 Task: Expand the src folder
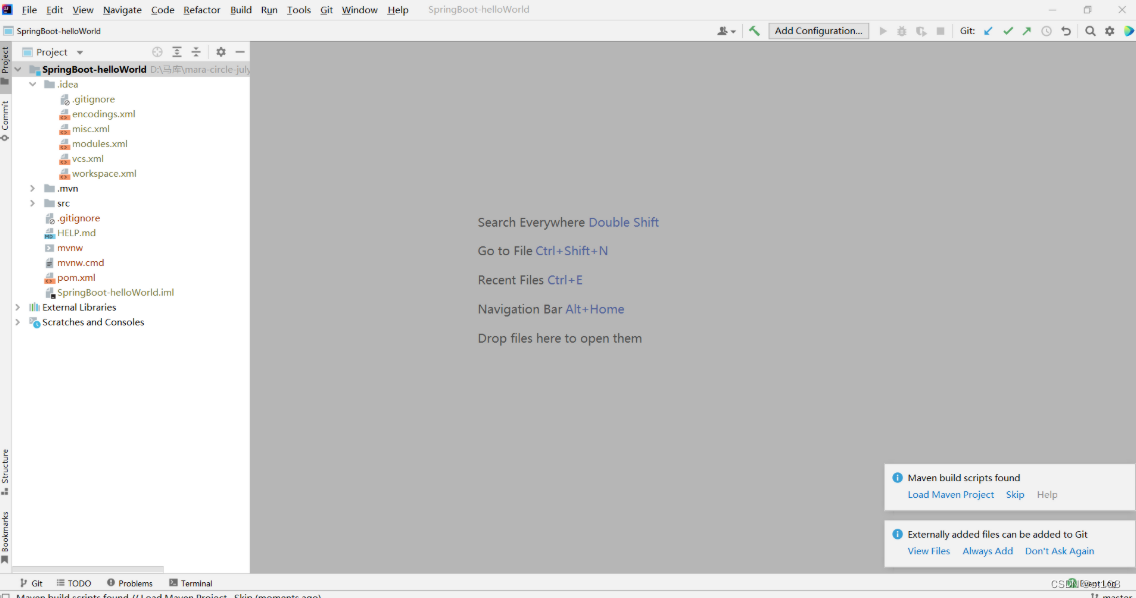[x=33, y=203]
